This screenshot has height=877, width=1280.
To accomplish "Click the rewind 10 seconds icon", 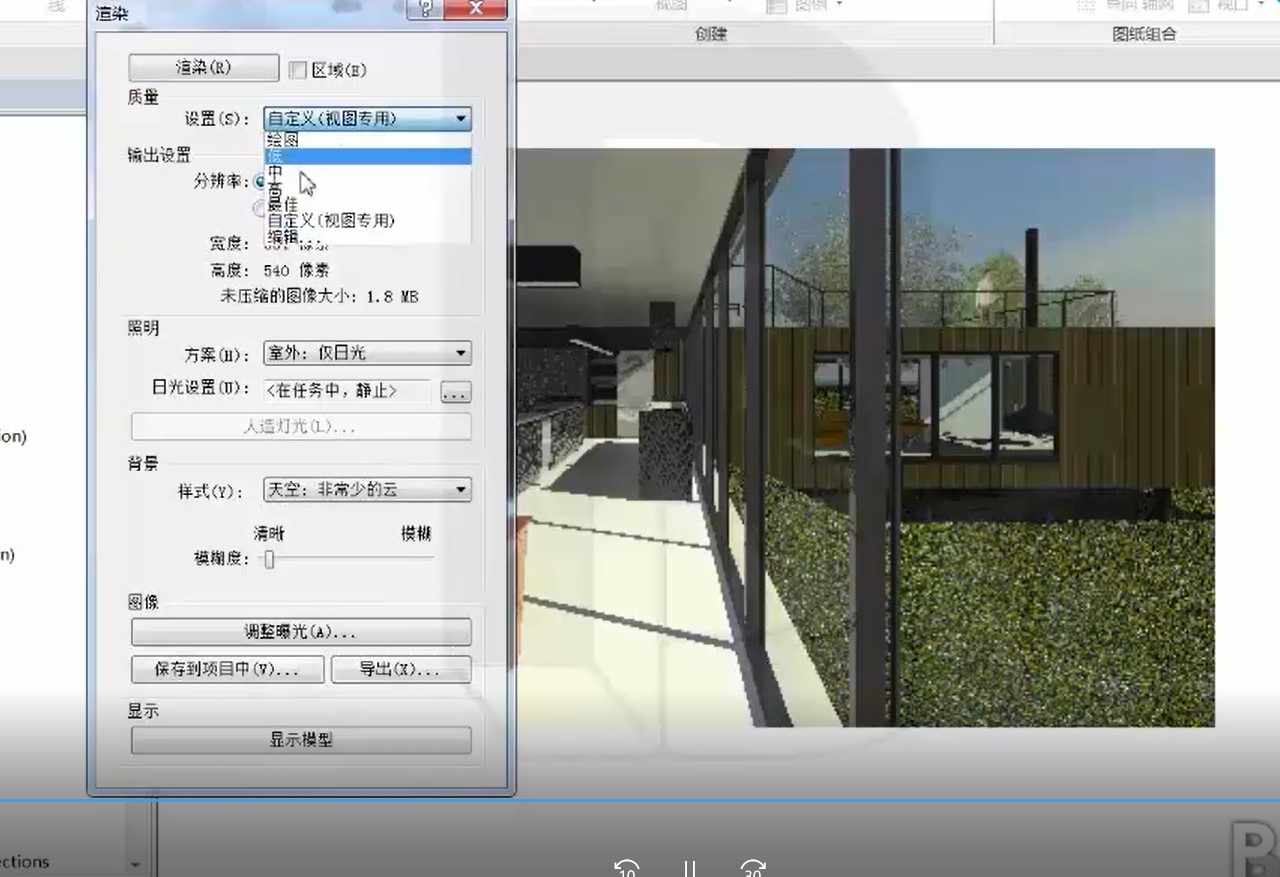I will [x=626, y=869].
